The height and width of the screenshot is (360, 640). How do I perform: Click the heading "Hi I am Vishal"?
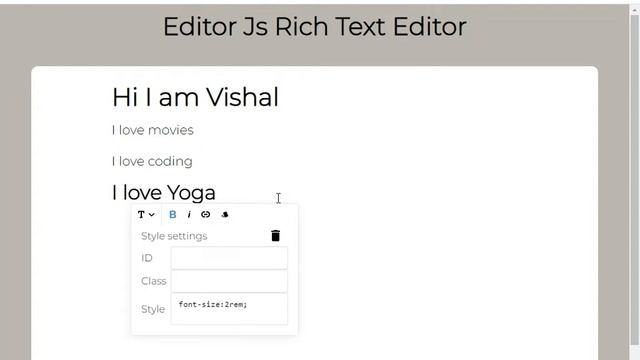195,97
